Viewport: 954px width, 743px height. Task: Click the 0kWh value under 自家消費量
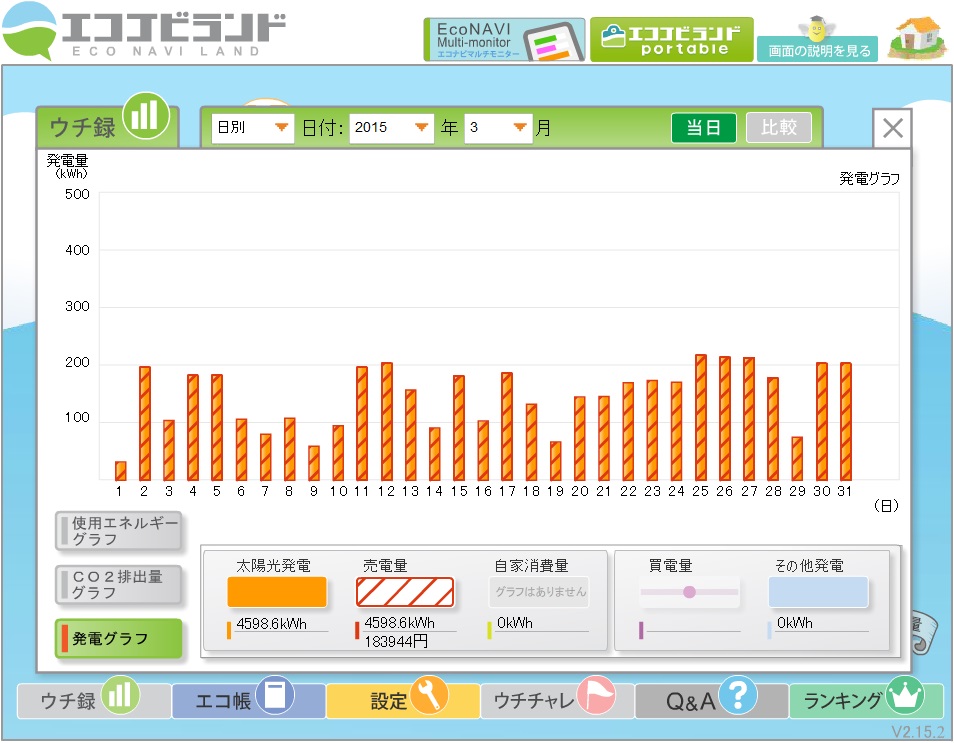(515, 623)
